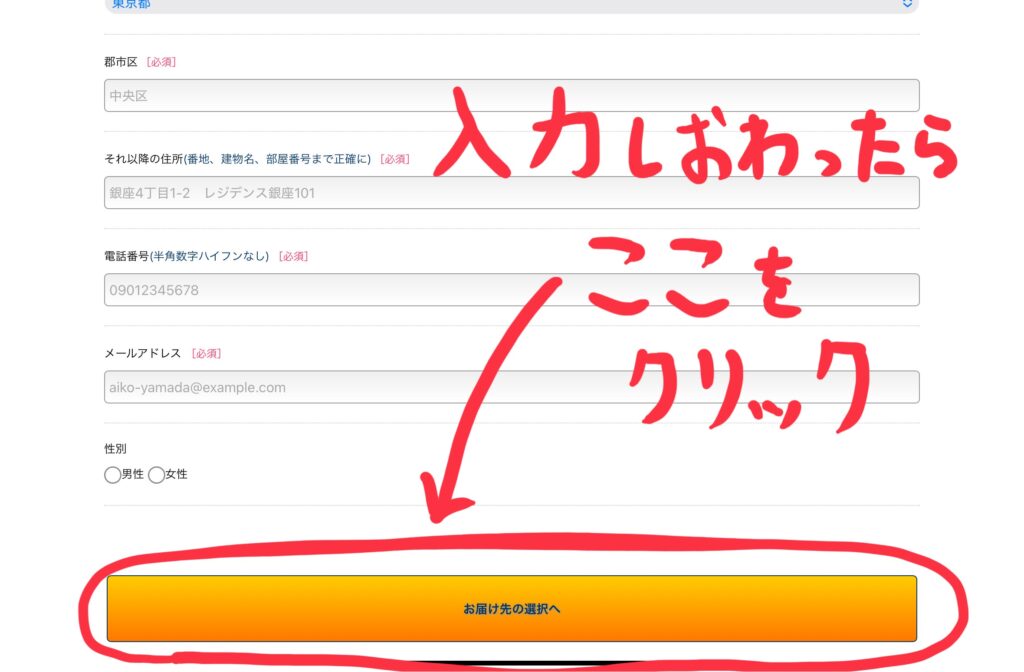Click the 必須 marker beside 郡市区

[161, 62]
